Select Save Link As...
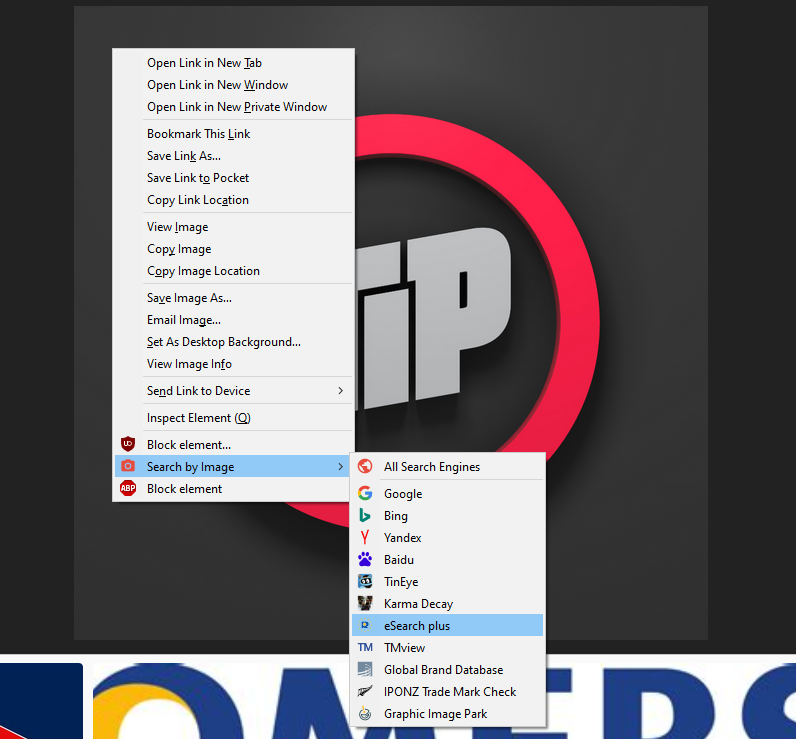This screenshot has height=739, width=796. [x=233, y=156]
